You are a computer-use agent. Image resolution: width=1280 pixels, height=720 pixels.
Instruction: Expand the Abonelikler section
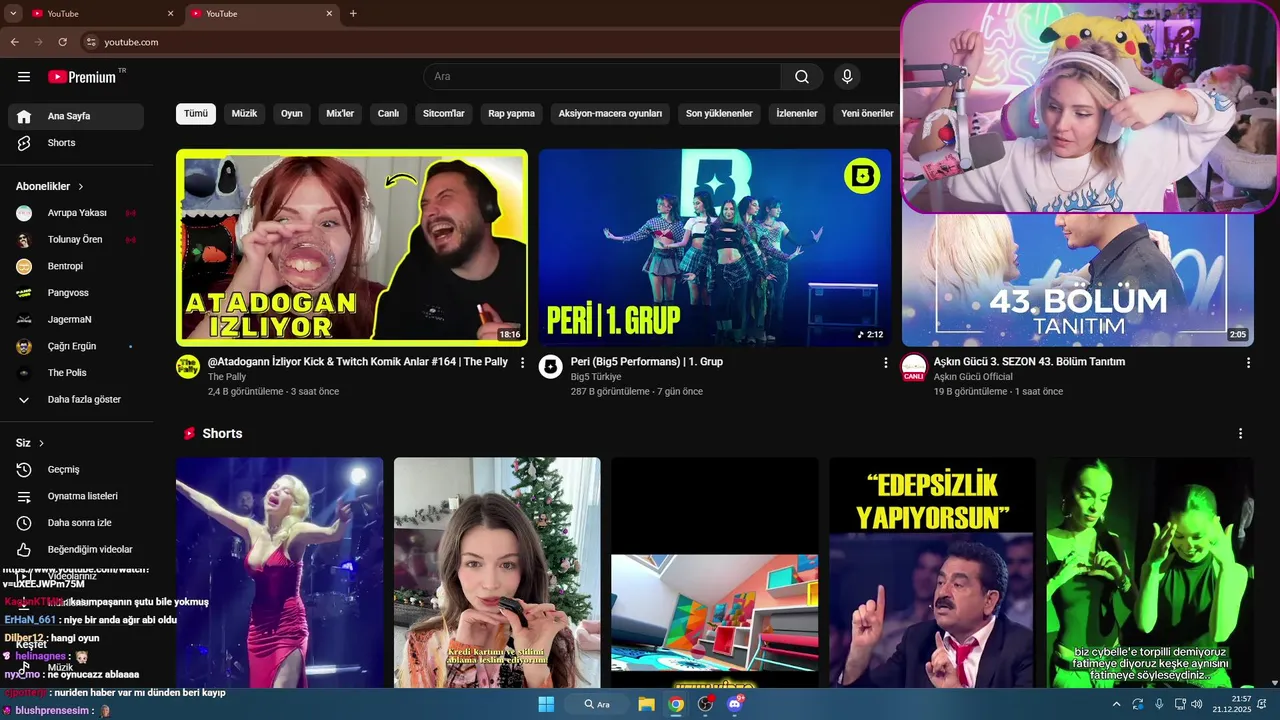pyautogui.click(x=50, y=186)
